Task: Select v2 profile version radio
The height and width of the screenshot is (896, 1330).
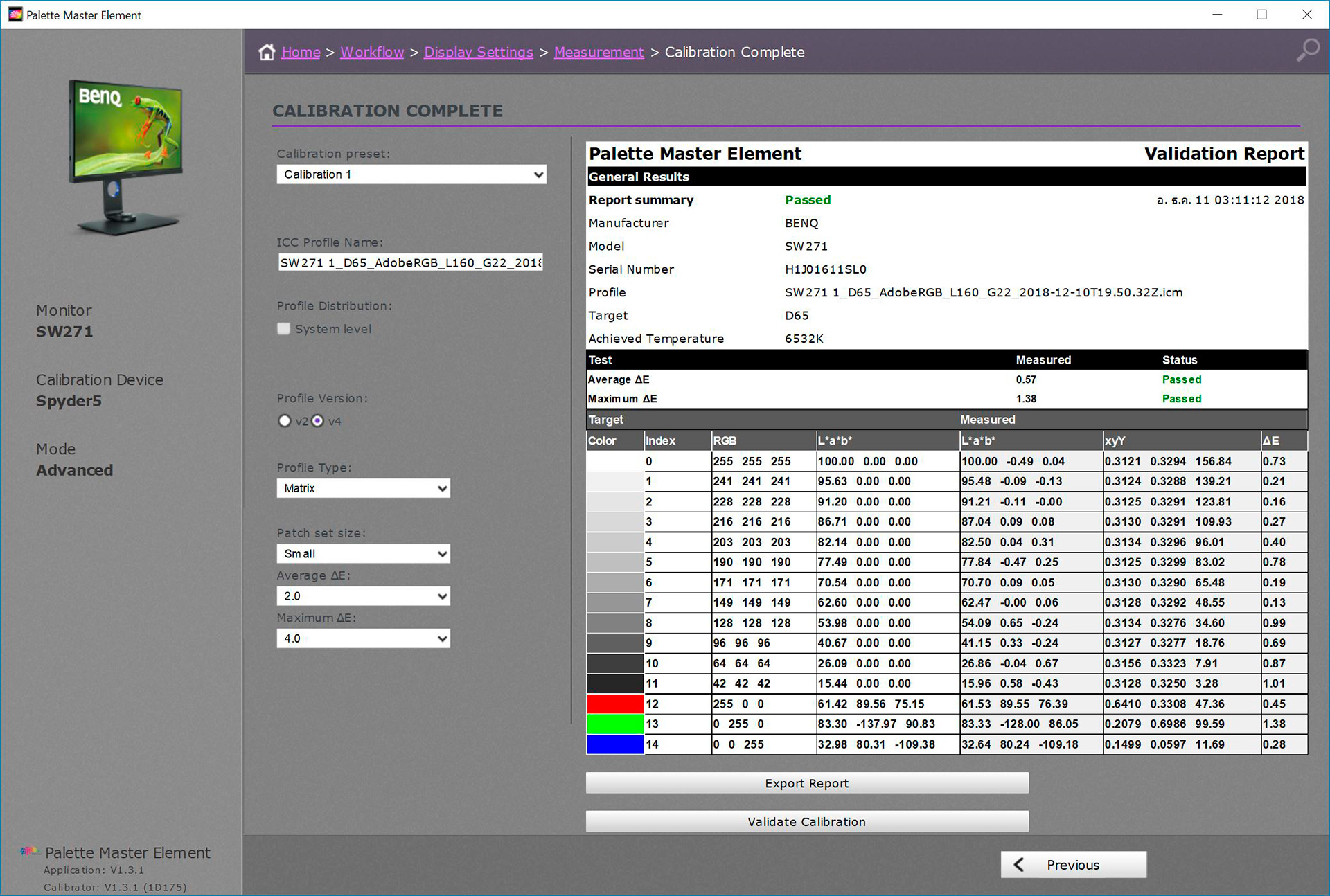Action: pos(284,421)
